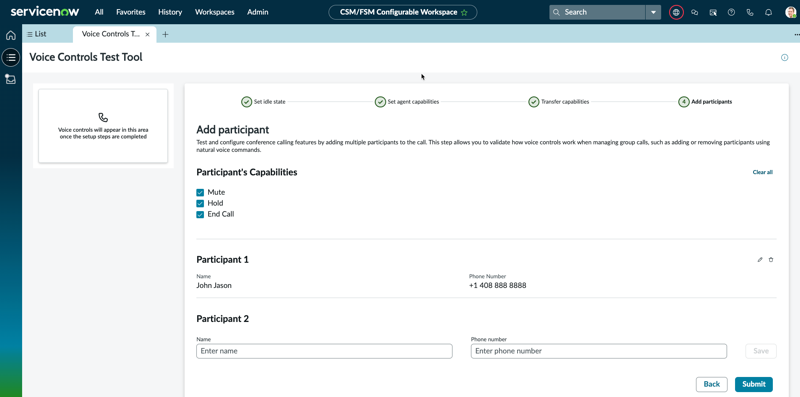
Task: Go to Home via sidebar house icon
Action: 10,36
